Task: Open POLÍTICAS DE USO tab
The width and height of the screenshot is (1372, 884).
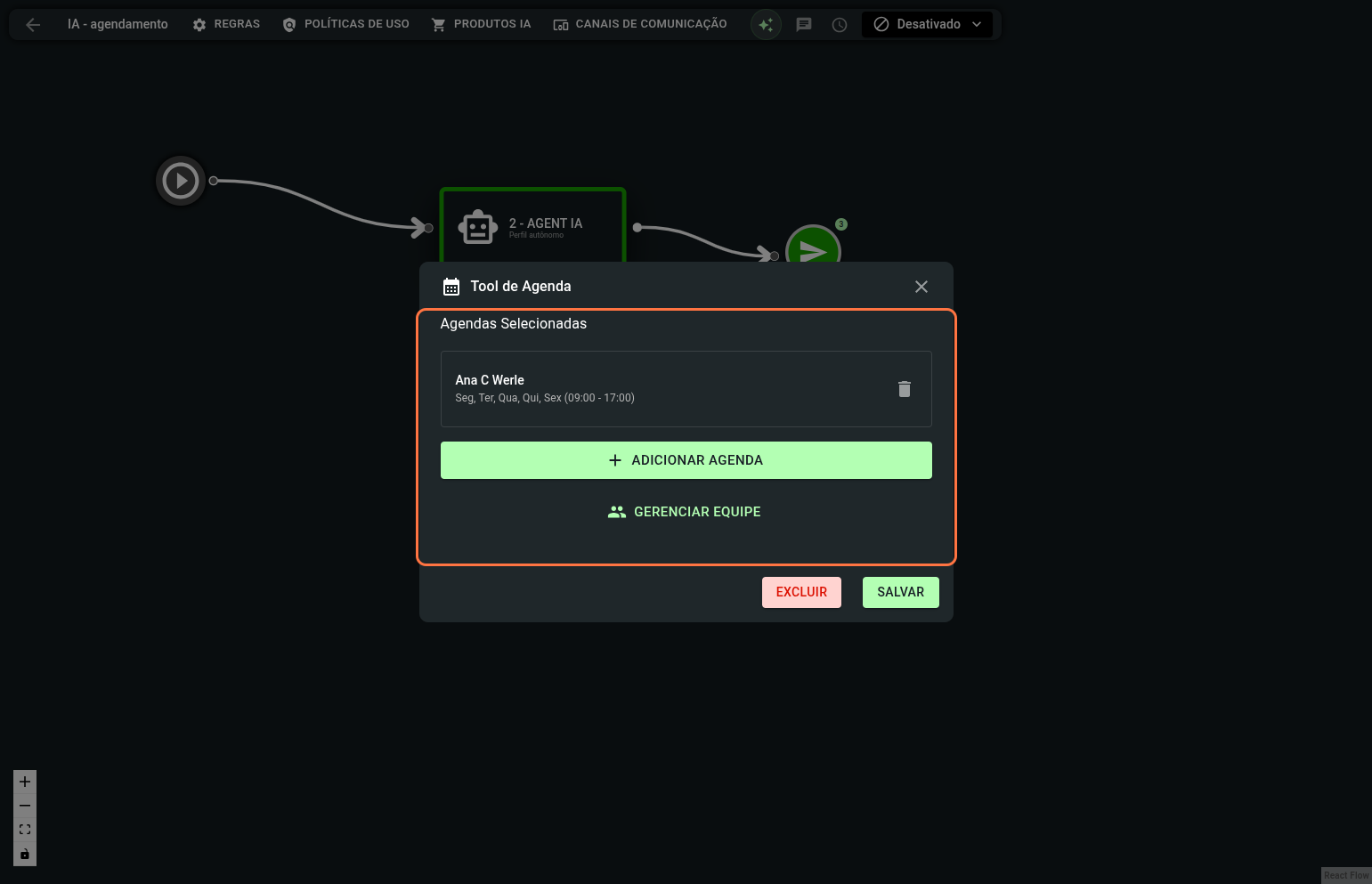Action: click(x=345, y=24)
